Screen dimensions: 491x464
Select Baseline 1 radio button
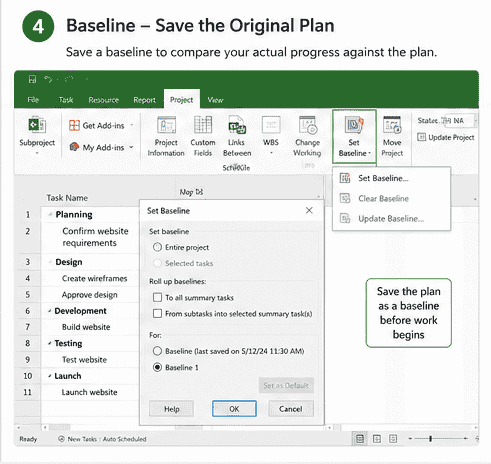[157, 367]
